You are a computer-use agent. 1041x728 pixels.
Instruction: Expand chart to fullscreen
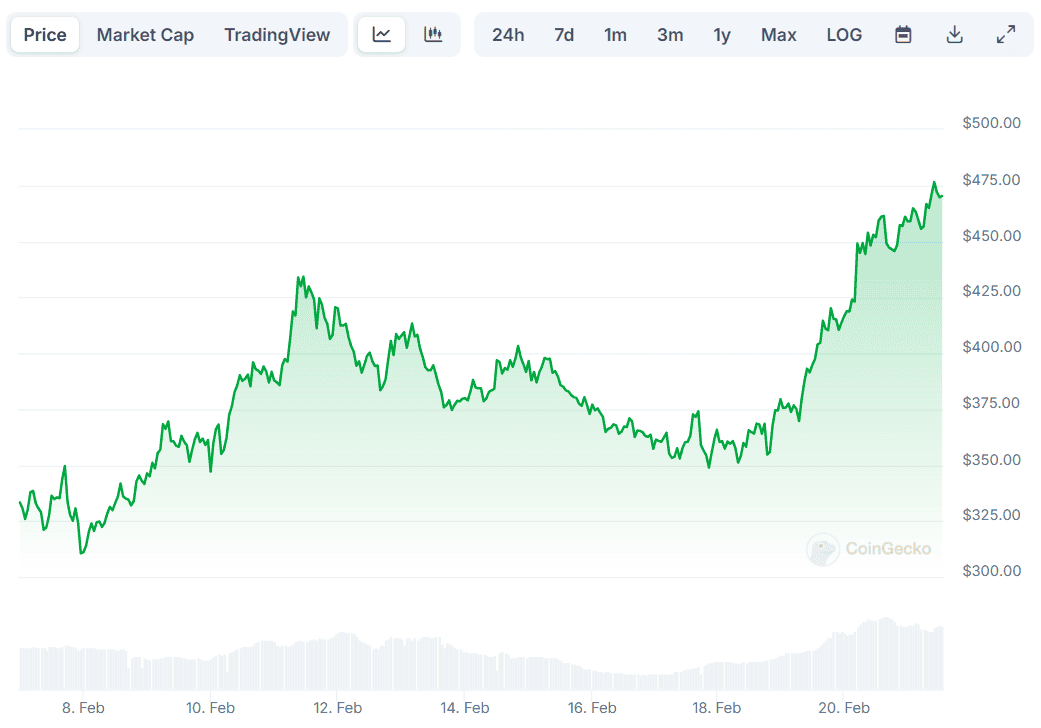pyautogui.click(x=1006, y=35)
